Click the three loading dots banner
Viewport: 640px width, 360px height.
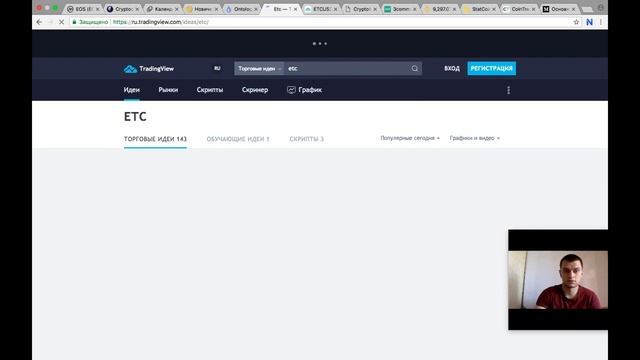(320, 43)
